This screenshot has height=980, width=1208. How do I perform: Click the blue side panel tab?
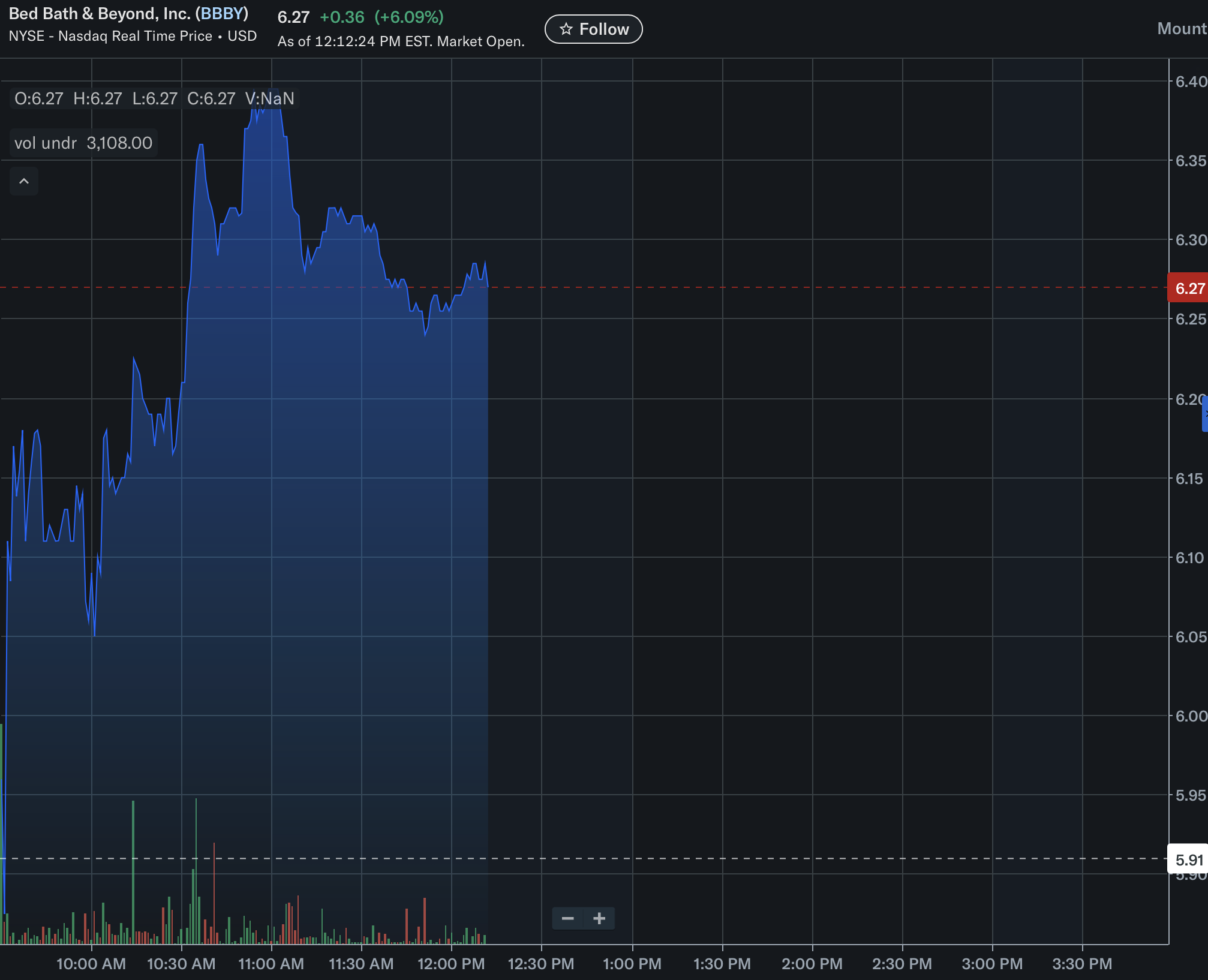tap(1204, 414)
